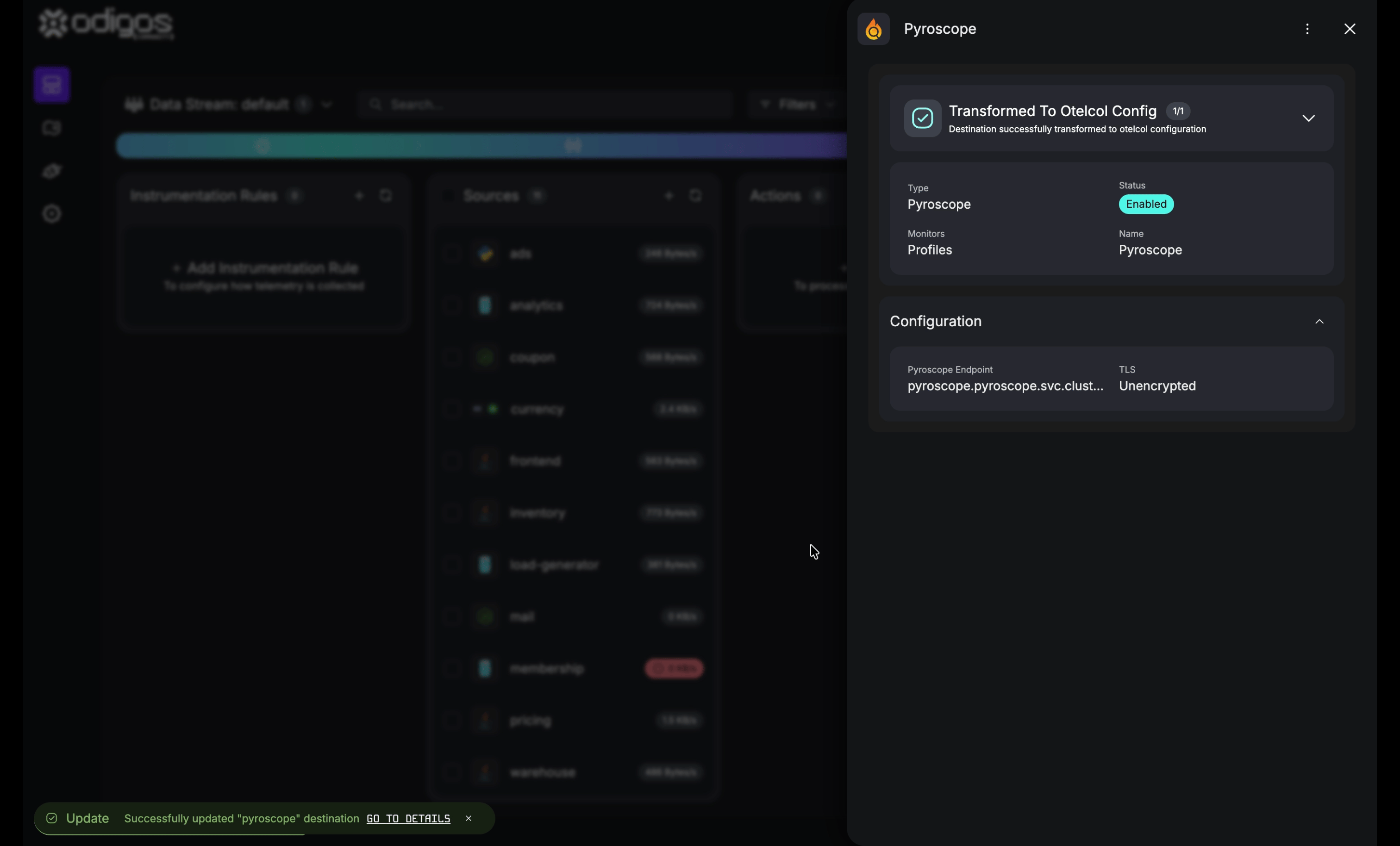
Task: Add a new instrumentation rule with the plus icon
Action: [x=359, y=196]
